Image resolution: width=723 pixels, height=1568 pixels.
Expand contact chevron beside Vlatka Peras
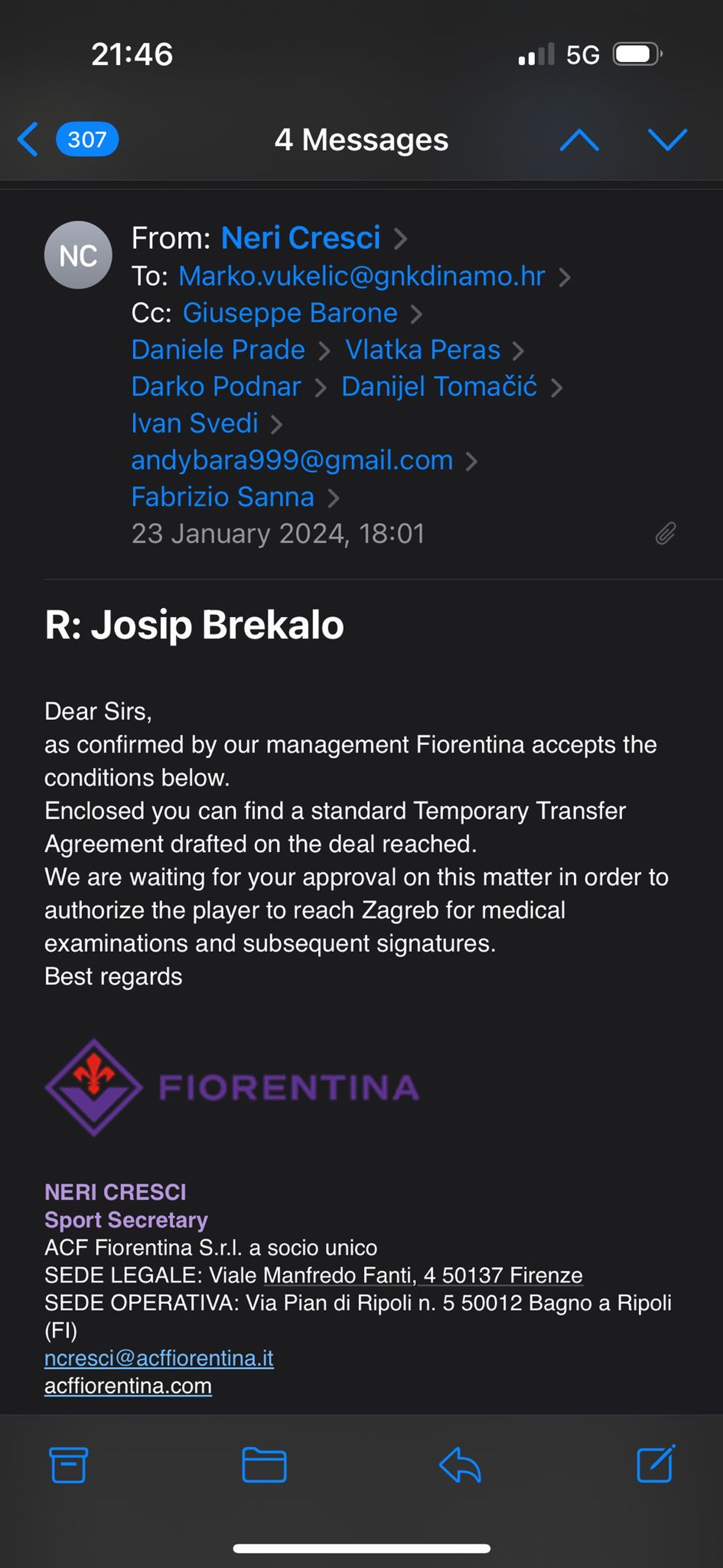(518, 350)
